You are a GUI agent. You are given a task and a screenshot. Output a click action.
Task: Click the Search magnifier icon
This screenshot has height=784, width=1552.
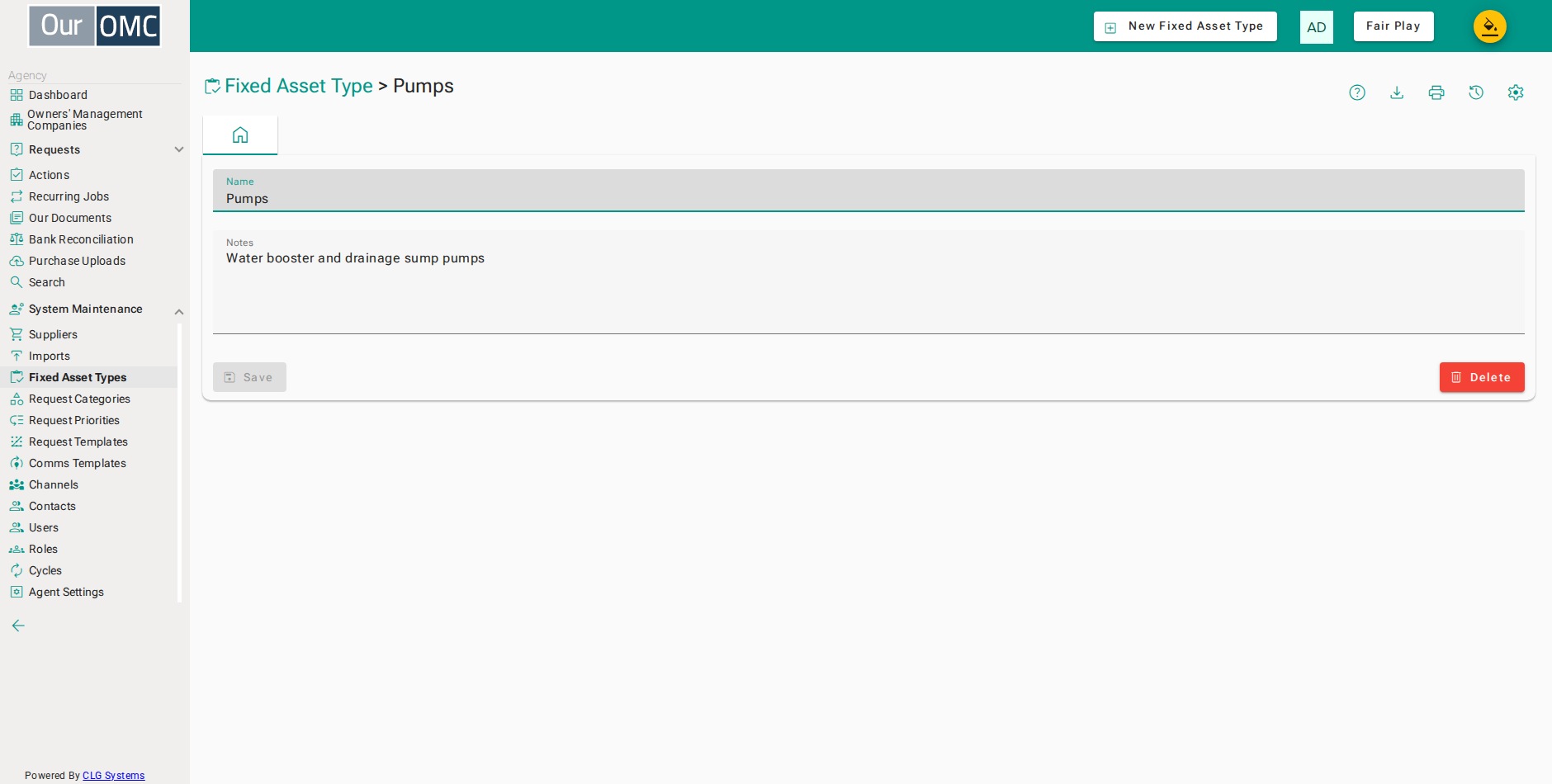click(17, 282)
